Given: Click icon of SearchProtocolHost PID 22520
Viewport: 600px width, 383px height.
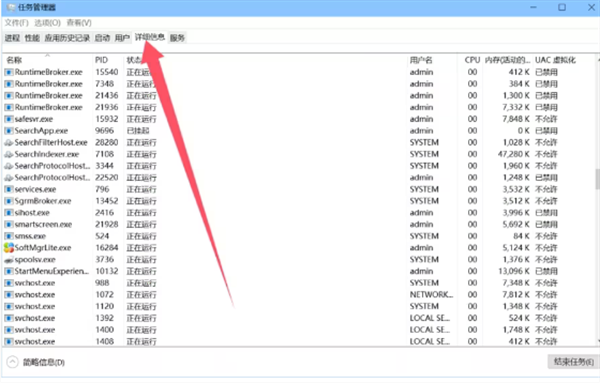Looking at the screenshot, I should tap(8, 178).
